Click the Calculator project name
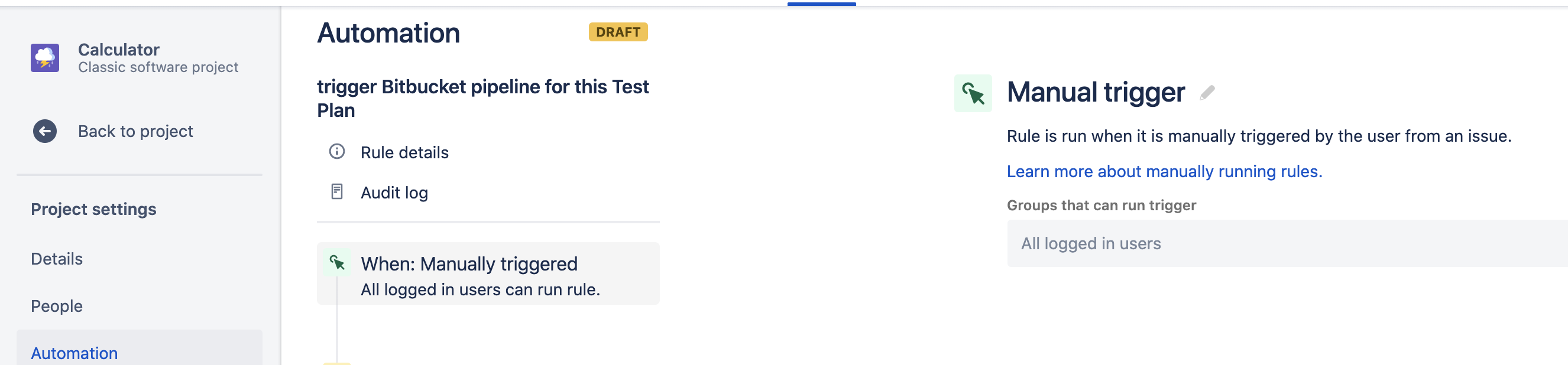The height and width of the screenshot is (365, 1568). point(119,49)
